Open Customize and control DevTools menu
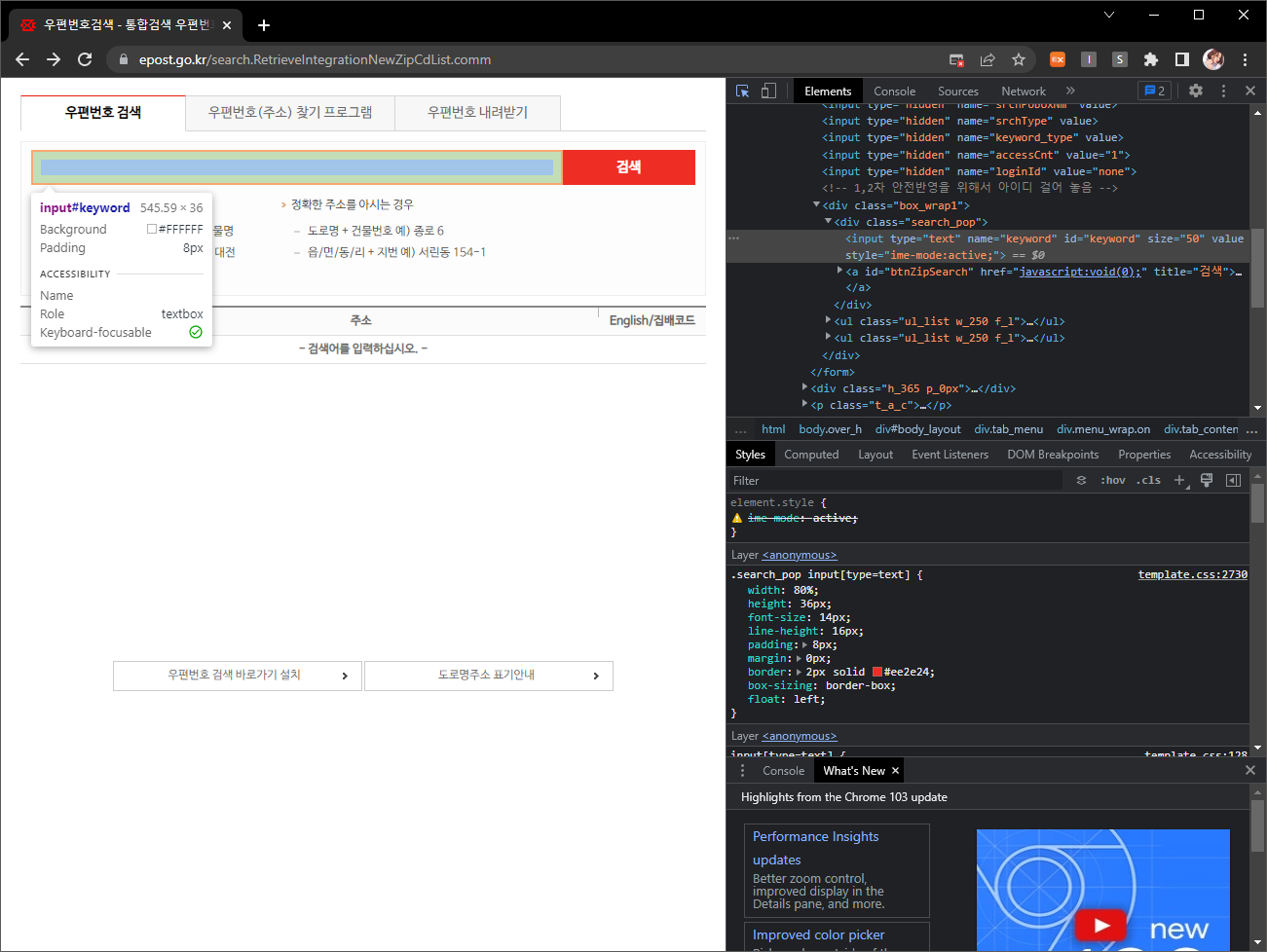Viewport: 1267px width, 952px height. tap(1223, 91)
